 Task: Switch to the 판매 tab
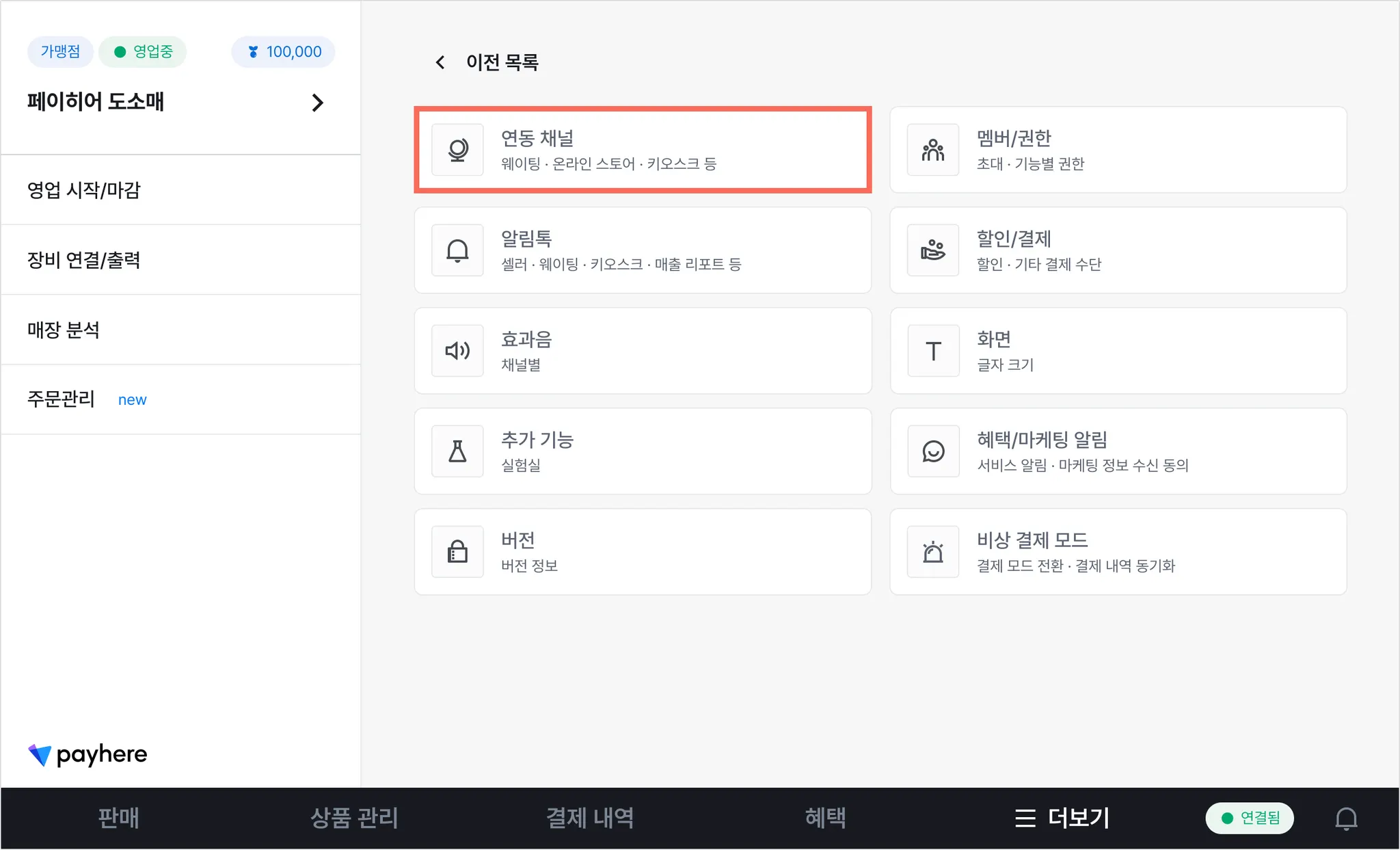pyautogui.click(x=118, y=818)
